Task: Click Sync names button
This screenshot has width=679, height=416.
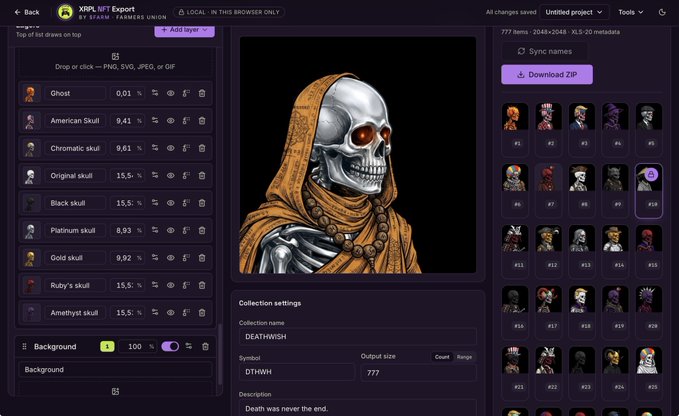Action: pyautogui.click(x=545, y=51)
